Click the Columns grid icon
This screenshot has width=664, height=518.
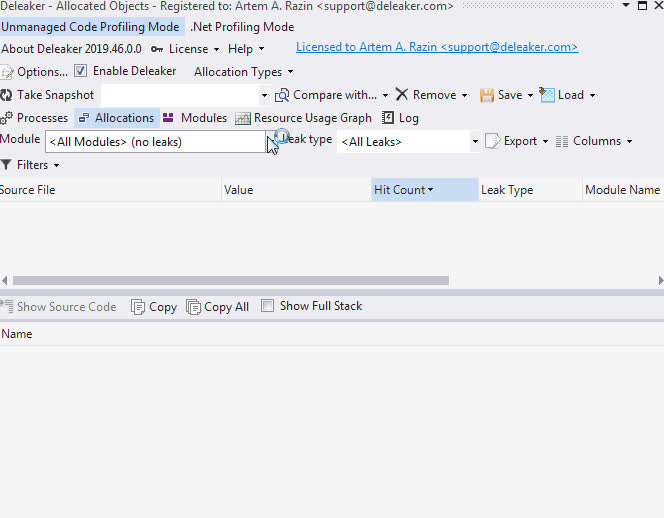tap(562, 141)
